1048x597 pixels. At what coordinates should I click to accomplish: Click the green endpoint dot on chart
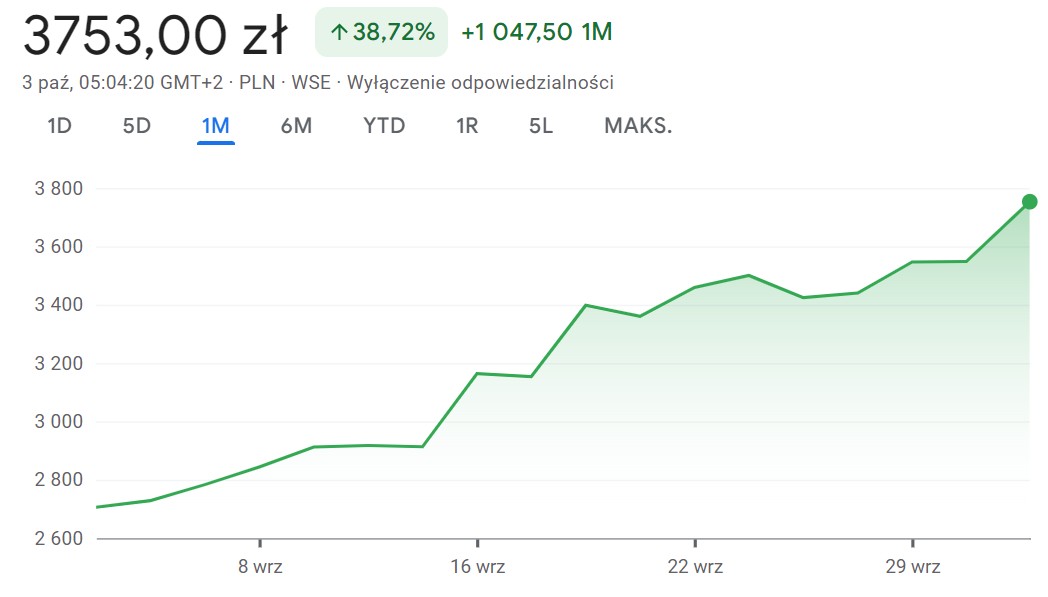coord(1029,202)
